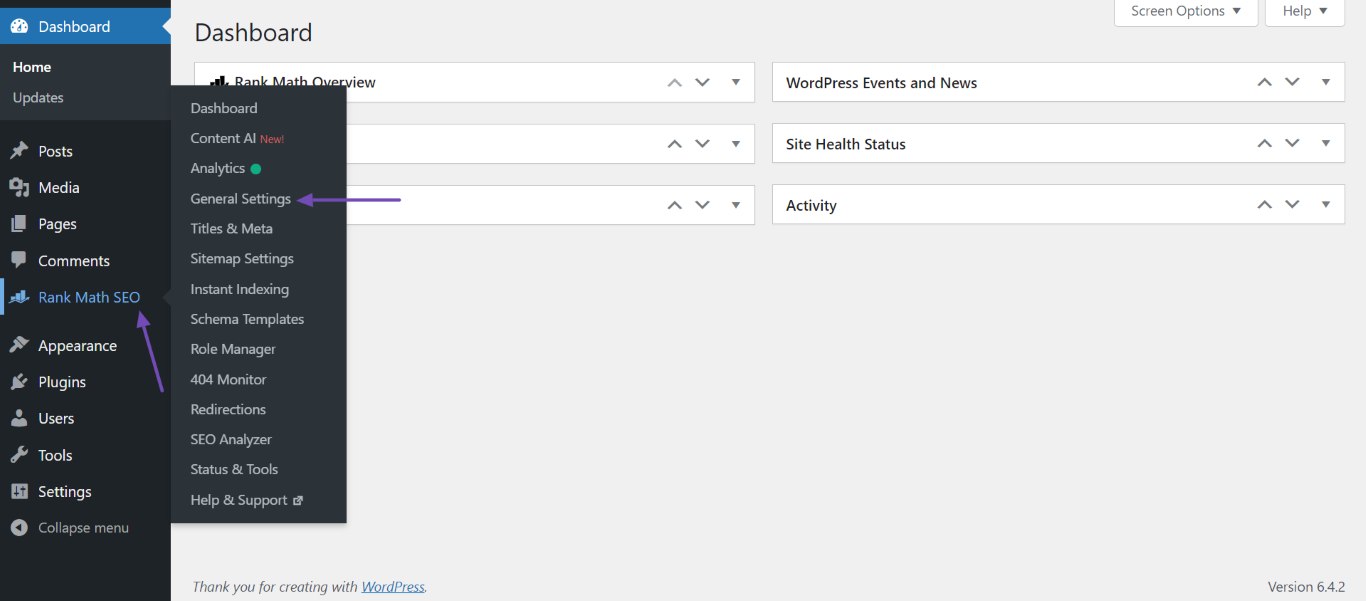Click the Collapse menu label
1366x601 pixels.
click(x=84, y=528)
